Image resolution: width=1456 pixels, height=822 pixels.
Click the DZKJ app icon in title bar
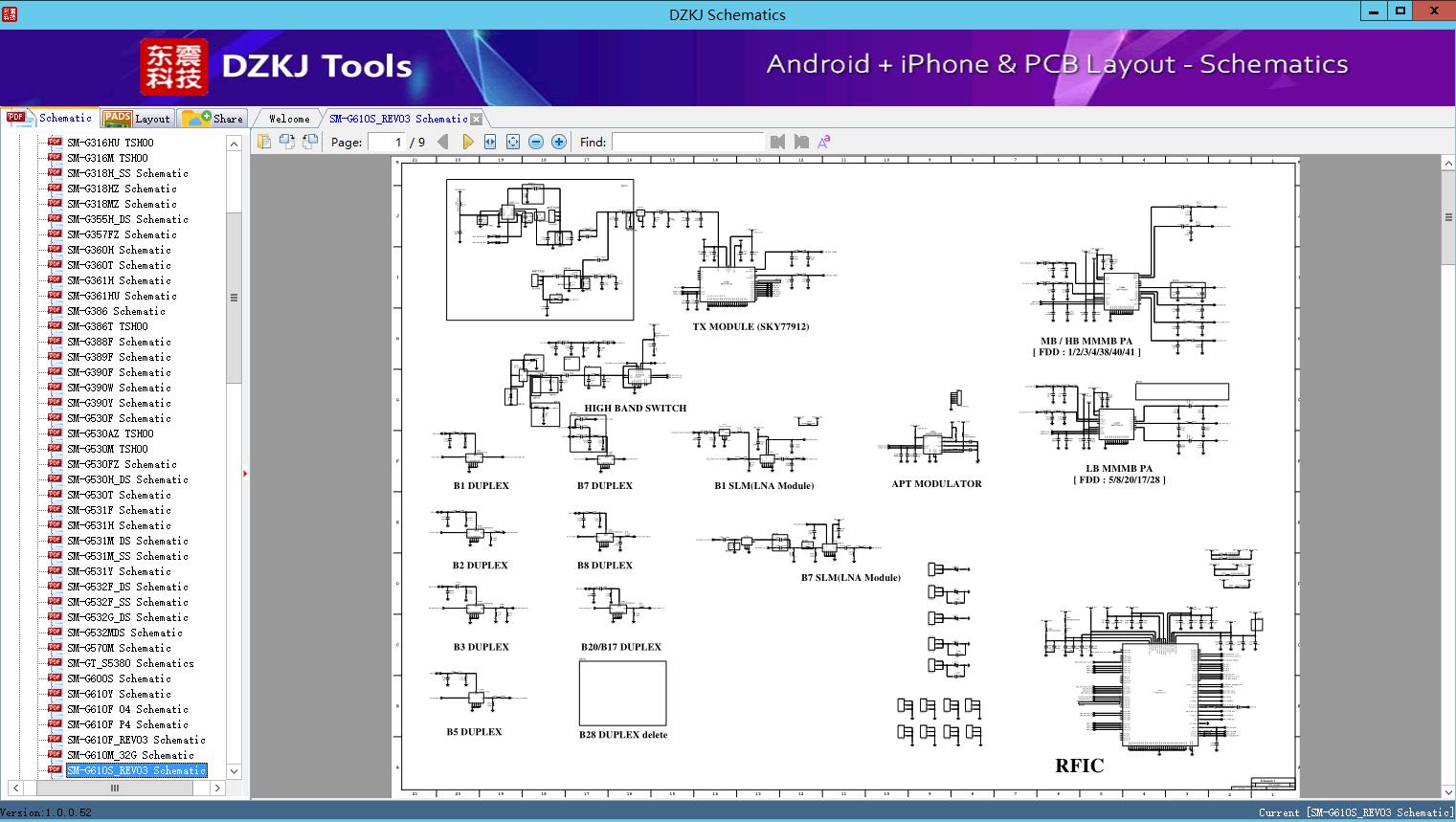tap(9, 13)
